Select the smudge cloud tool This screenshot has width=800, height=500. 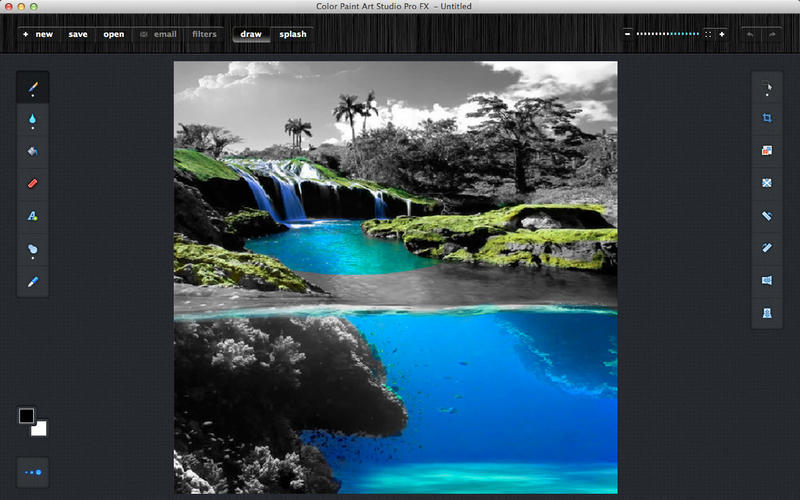(x=33, y=249)
